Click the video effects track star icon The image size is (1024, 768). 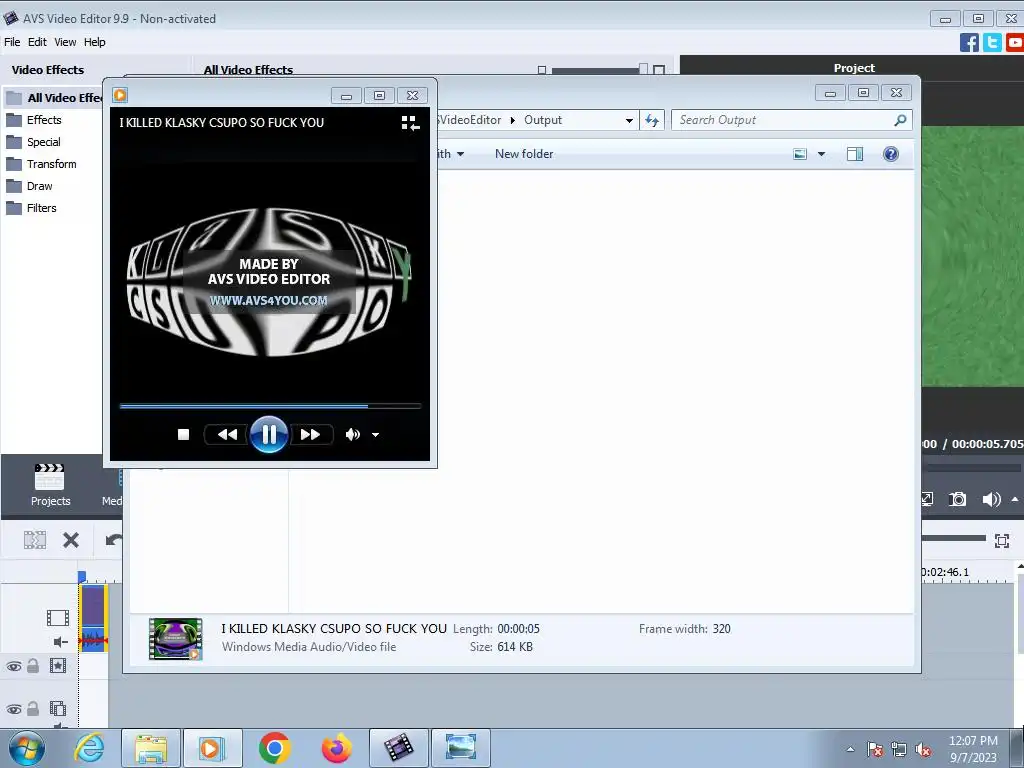pyautogui.click(x=58, y=665)
